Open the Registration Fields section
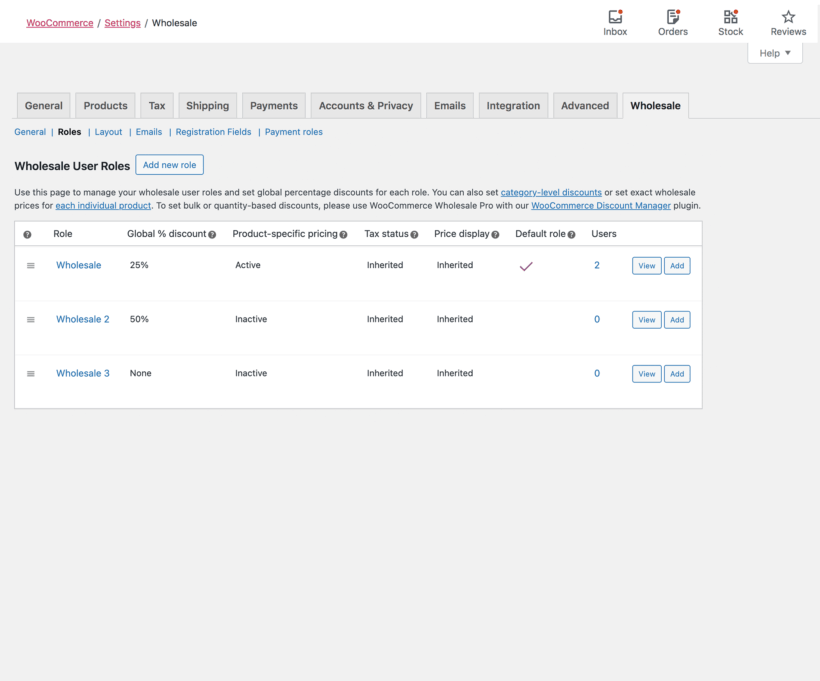Image resolution: width=820 pixels, height=681 pixels. (213, 131)
